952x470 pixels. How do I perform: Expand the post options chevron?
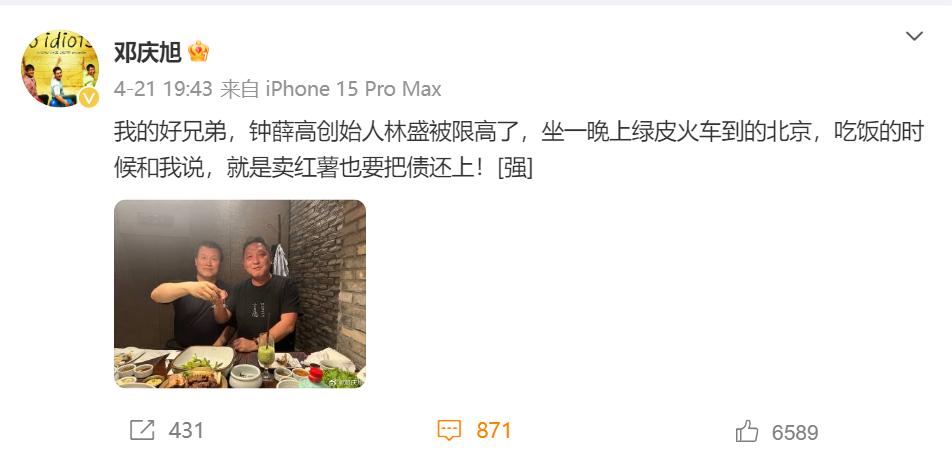[914, 36]
